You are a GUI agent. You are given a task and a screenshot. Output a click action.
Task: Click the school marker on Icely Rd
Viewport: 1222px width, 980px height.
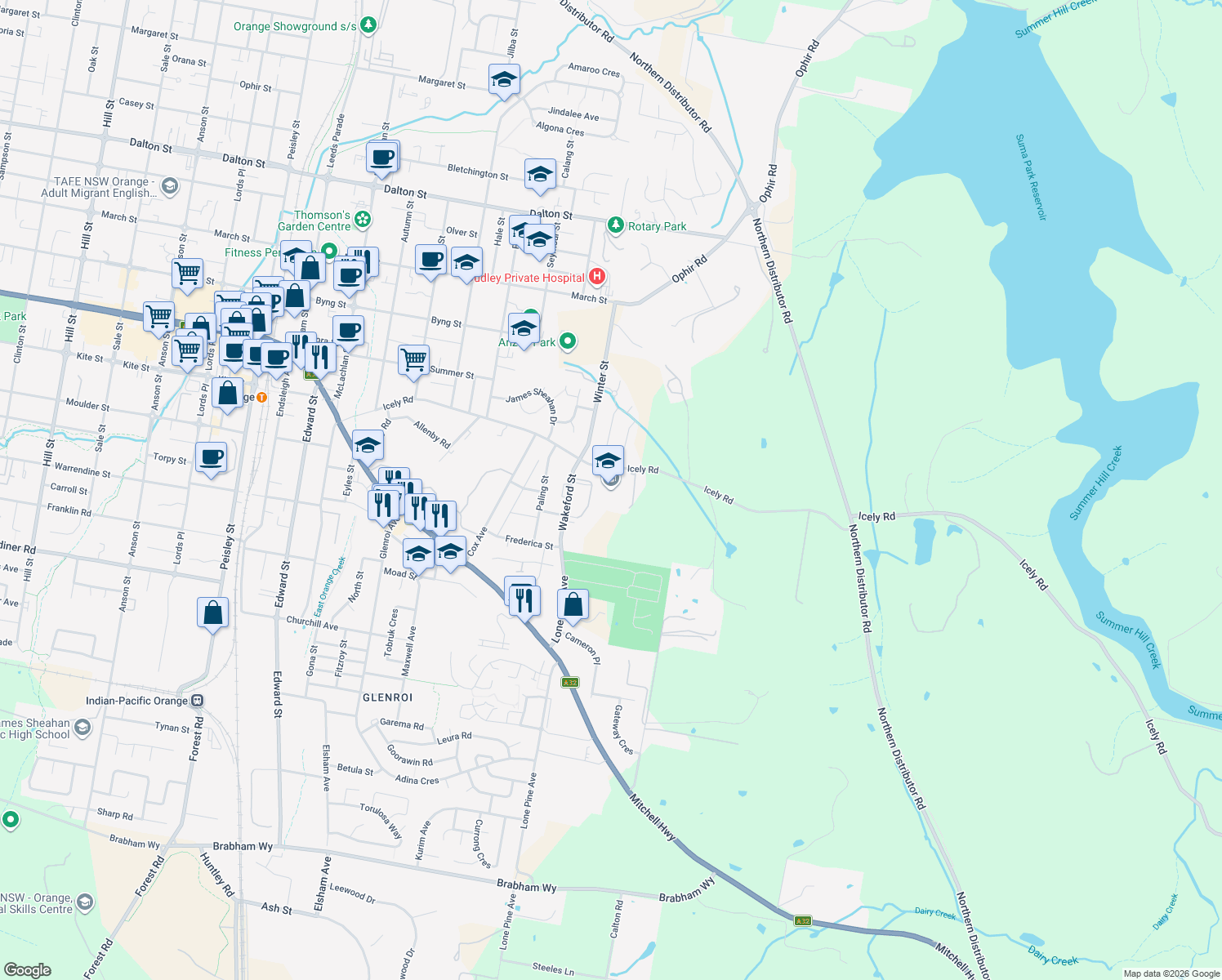607,461
